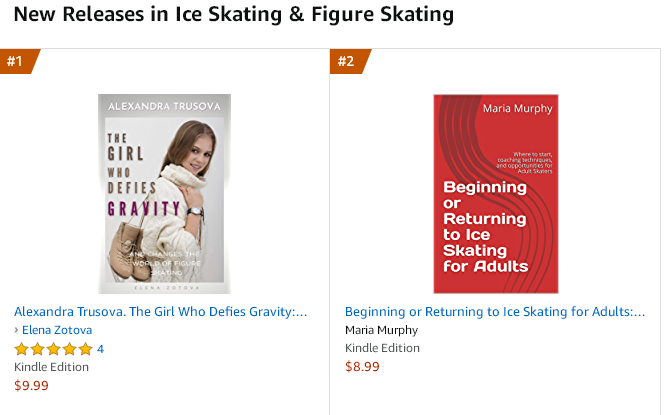Click the #1 rank badge
This screenshot has width=667, height=415.
click(17, 62)
